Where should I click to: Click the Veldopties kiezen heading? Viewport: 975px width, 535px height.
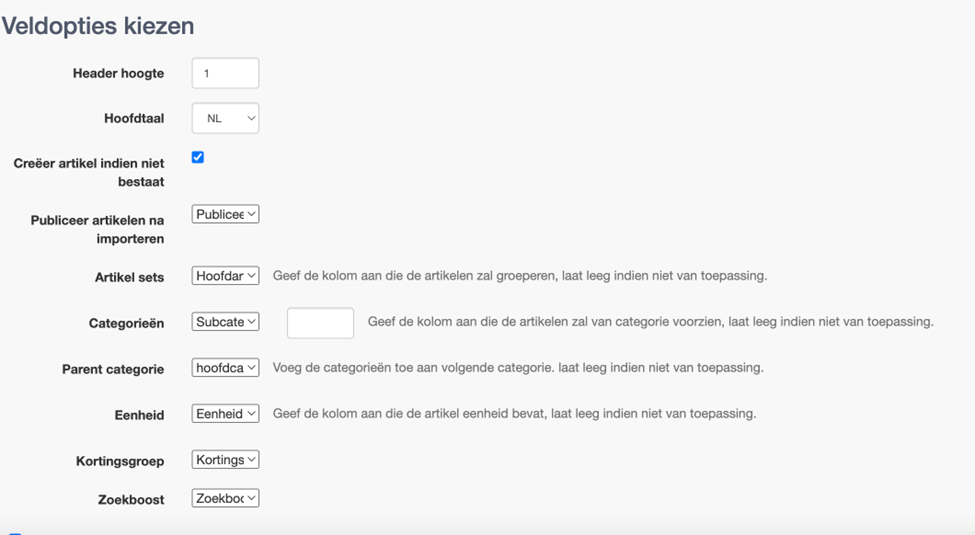pos(98,26)
